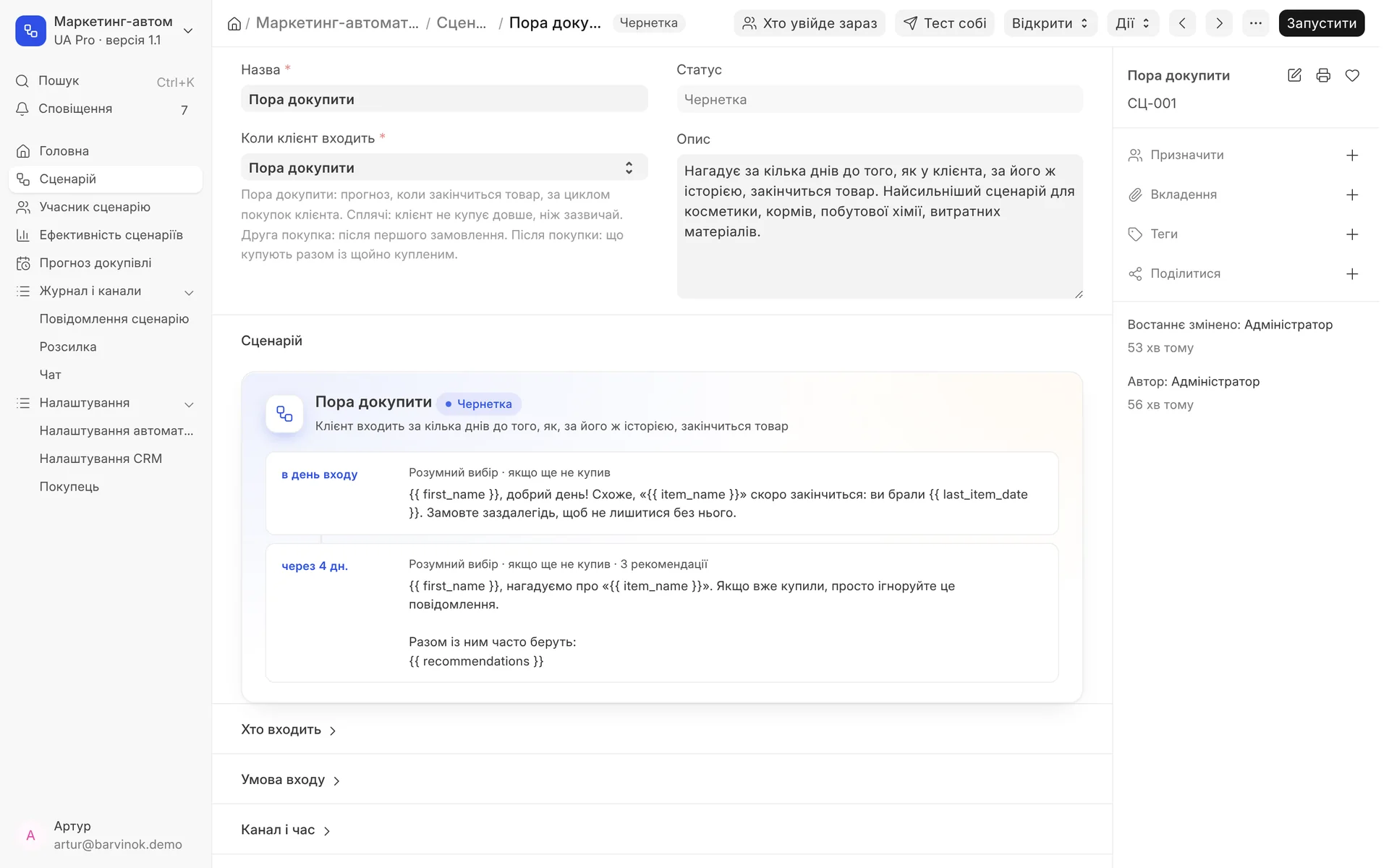Click plus next to Поділитися

(1352, 274)
